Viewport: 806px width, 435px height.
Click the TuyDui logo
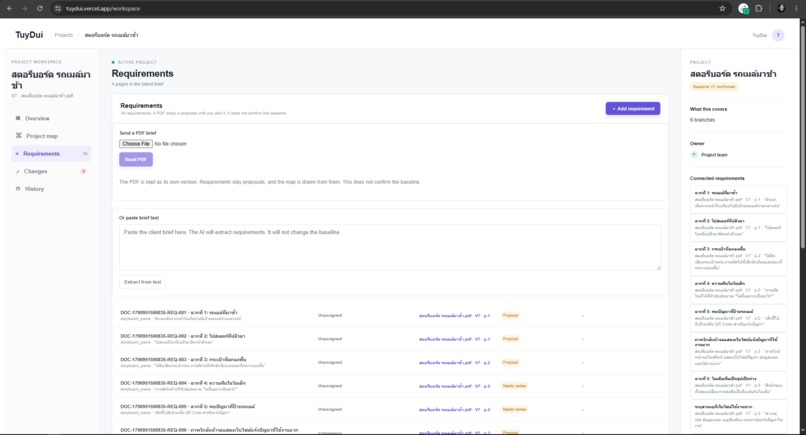[x=29, y=35]
